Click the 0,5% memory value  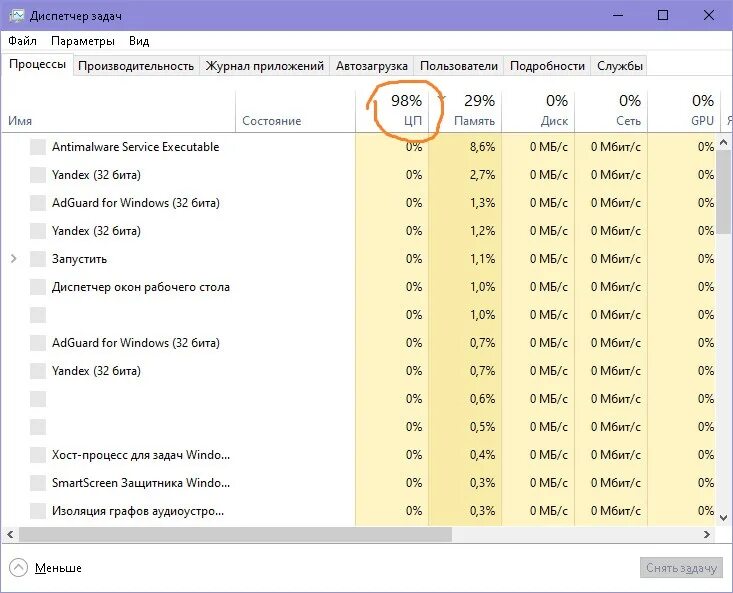pos(482,427)
